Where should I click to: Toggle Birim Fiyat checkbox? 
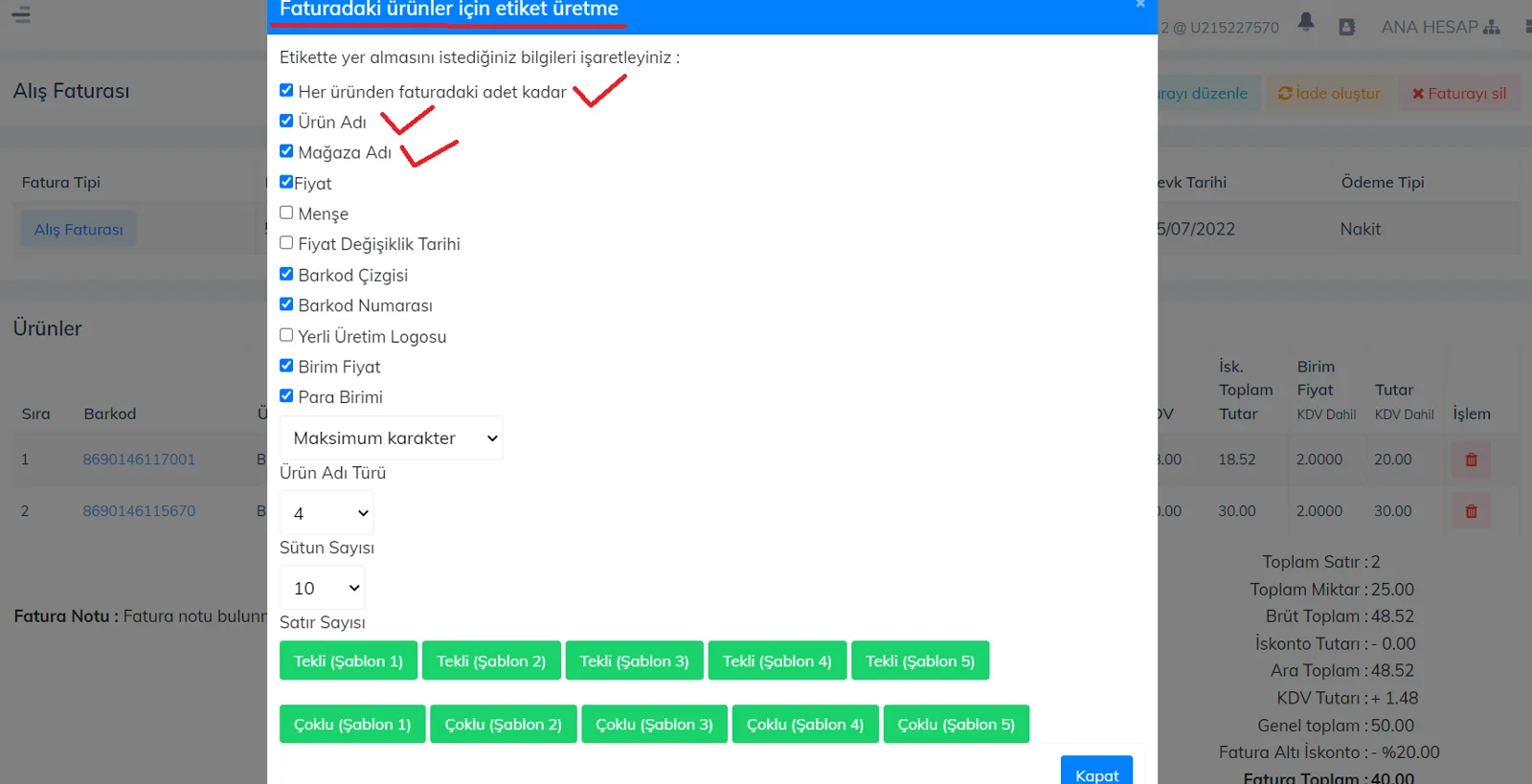[x=286, y=366]
